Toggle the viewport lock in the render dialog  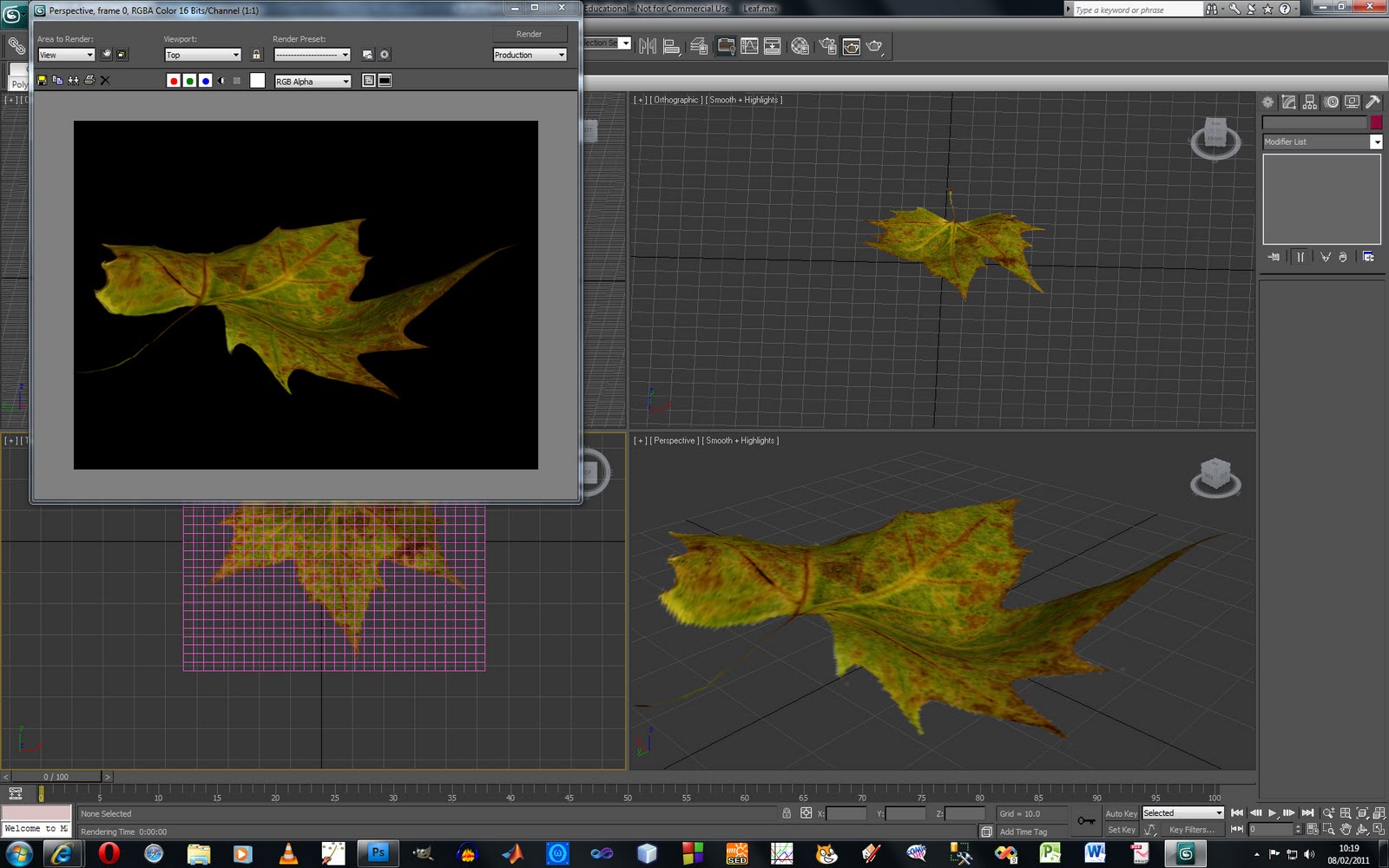[x=257, y=54]
